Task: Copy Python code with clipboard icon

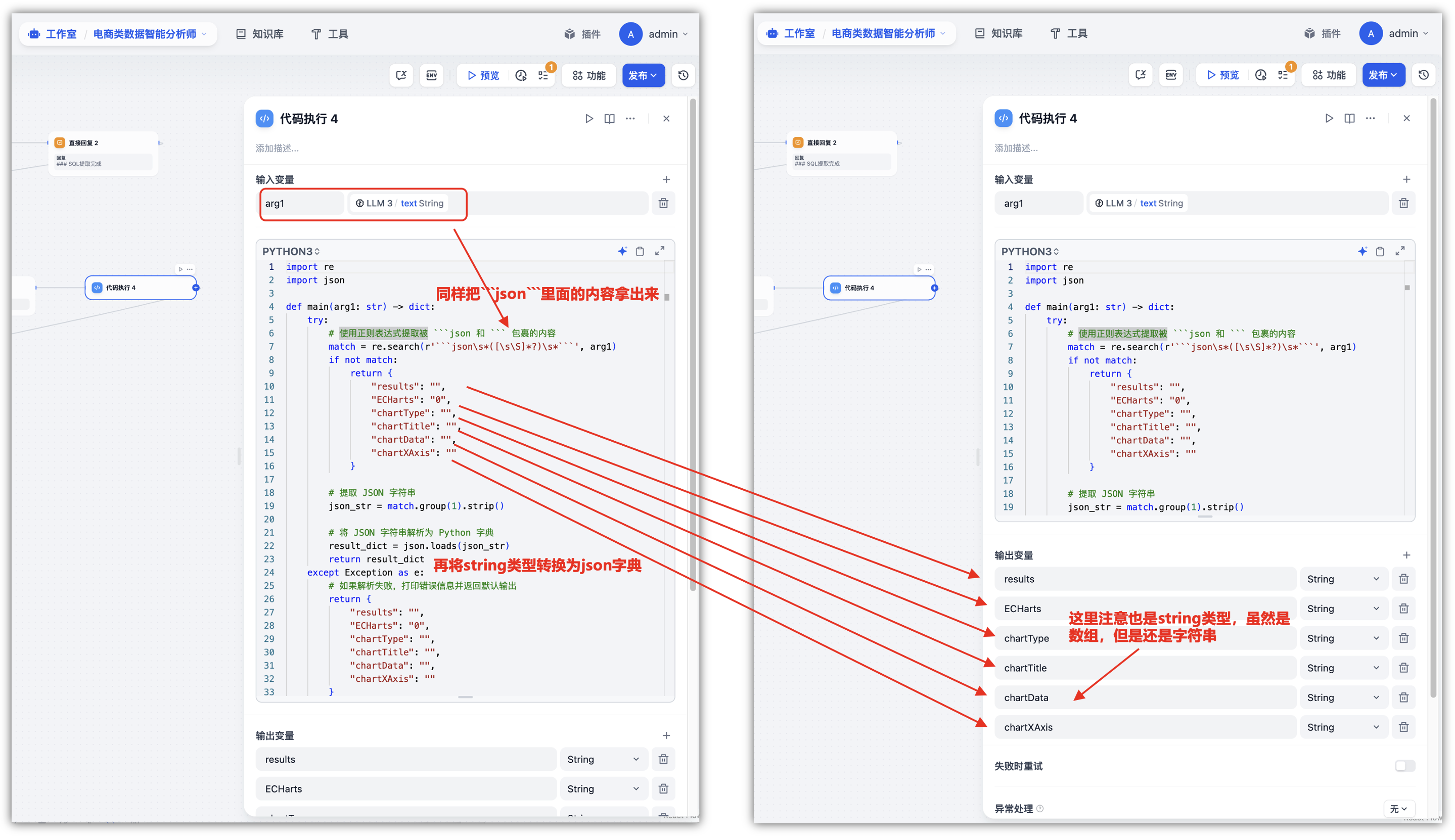Action: click(640, 252)
